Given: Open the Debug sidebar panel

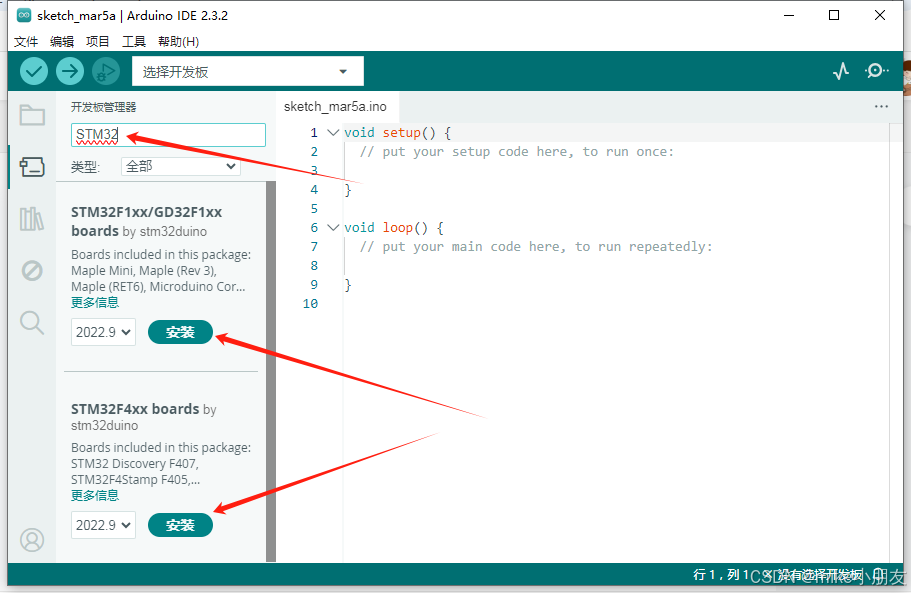Looking at the screenshot, I should click(32, 271).
